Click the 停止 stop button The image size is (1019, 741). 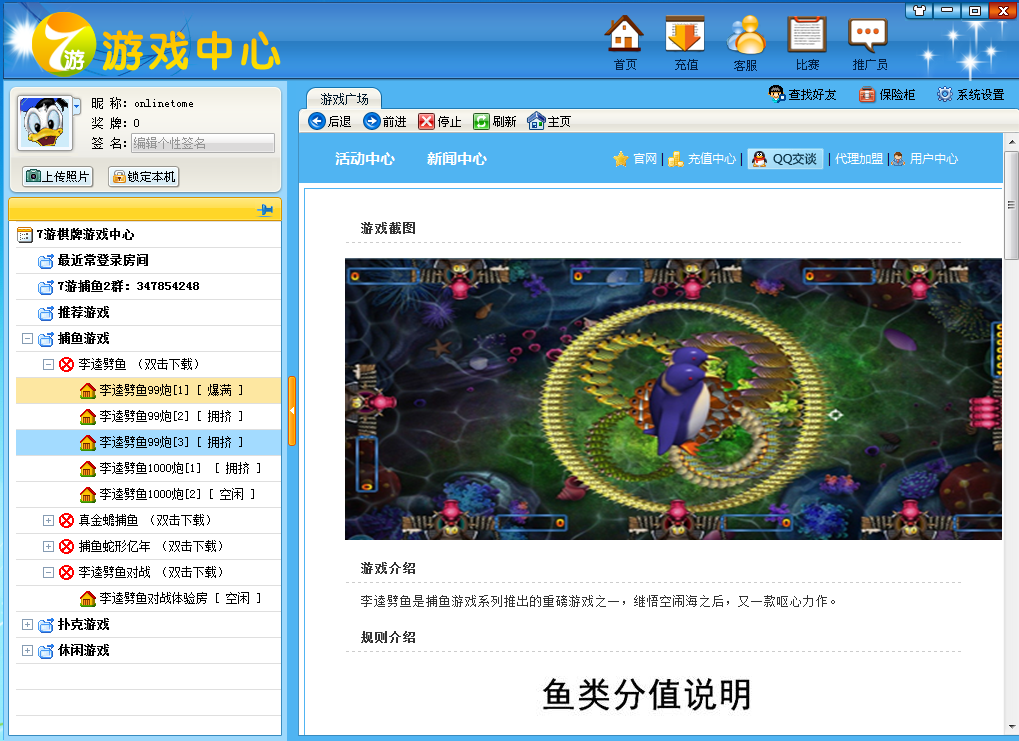[x=440, y=122]
